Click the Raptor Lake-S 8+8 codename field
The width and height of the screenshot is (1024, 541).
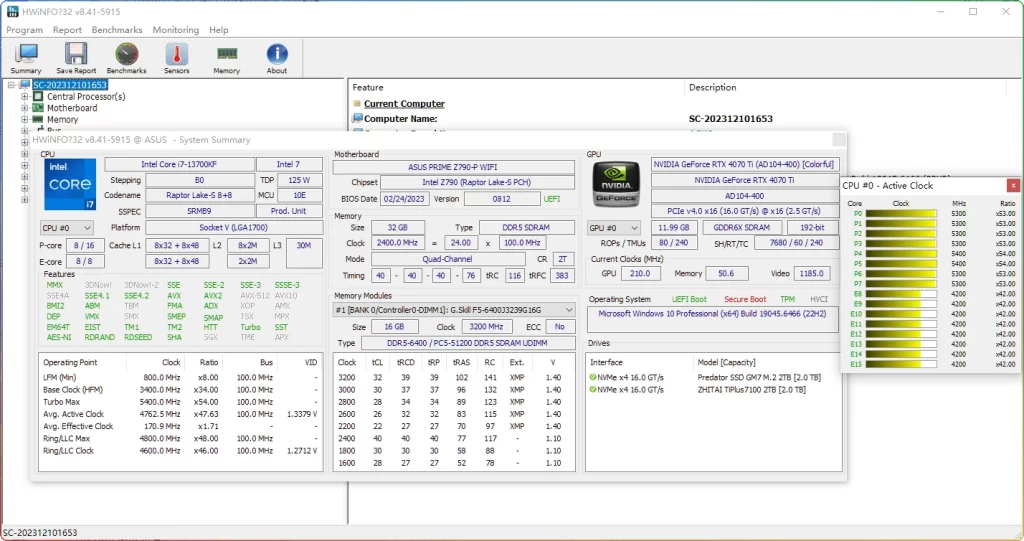coord(199,195)
